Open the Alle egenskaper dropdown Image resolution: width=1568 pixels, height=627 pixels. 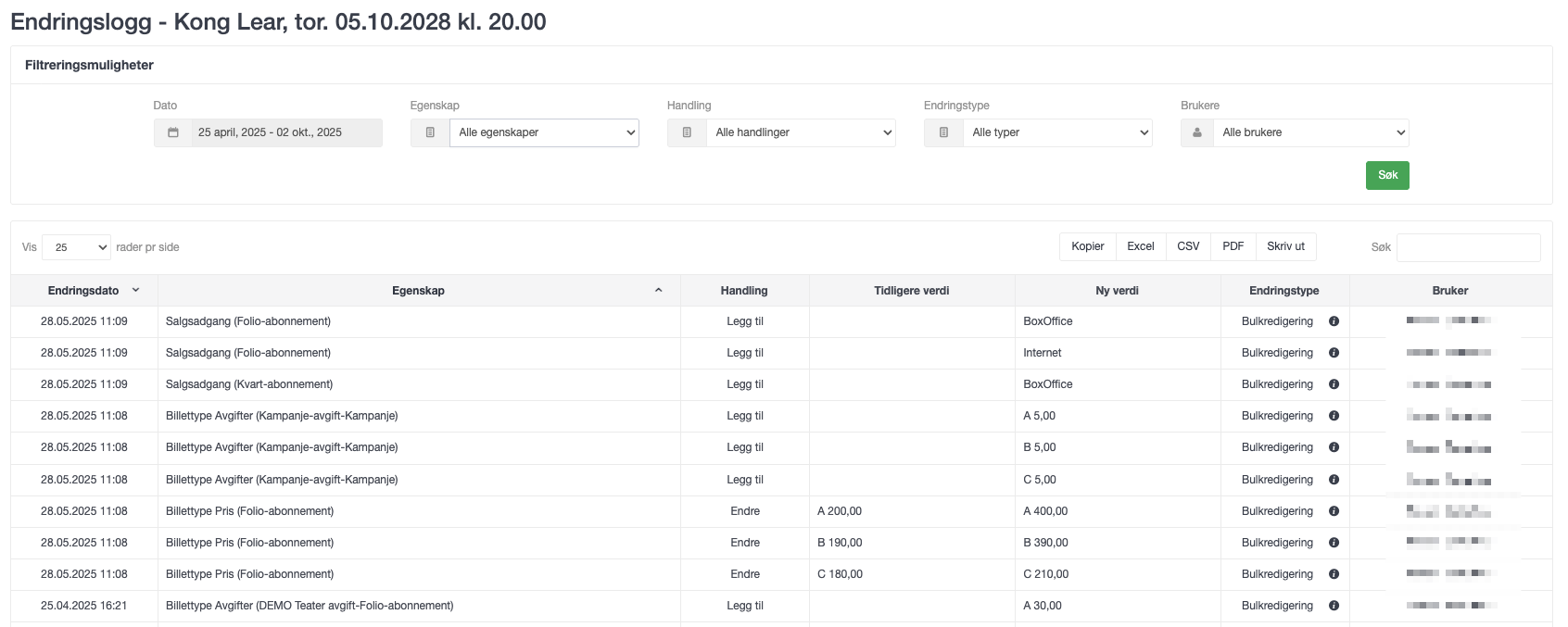545,132
